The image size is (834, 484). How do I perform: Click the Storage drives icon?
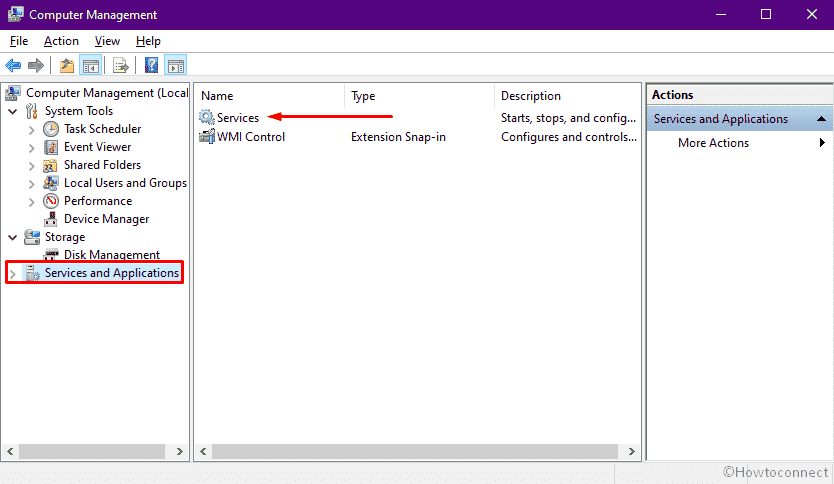click(x=32, y=237)
